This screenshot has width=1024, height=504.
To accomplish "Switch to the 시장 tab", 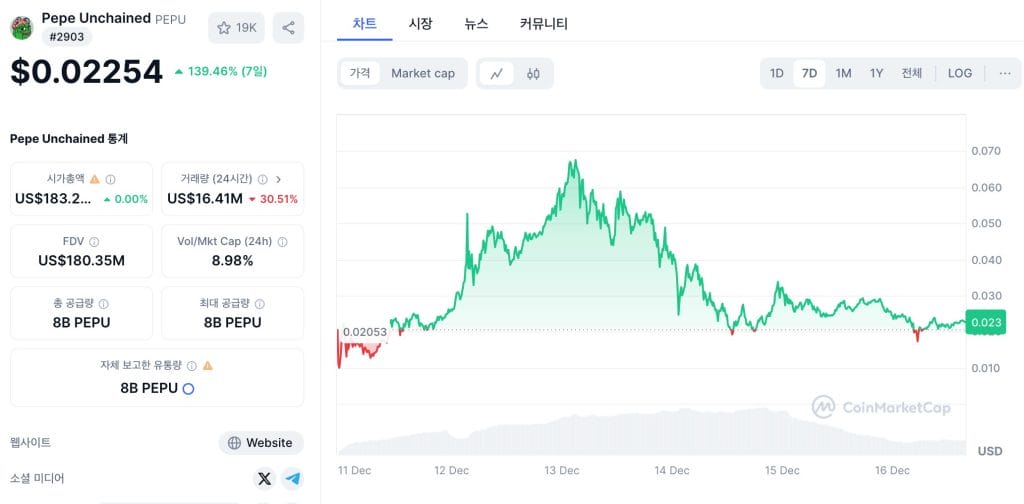I will point(421,24).
